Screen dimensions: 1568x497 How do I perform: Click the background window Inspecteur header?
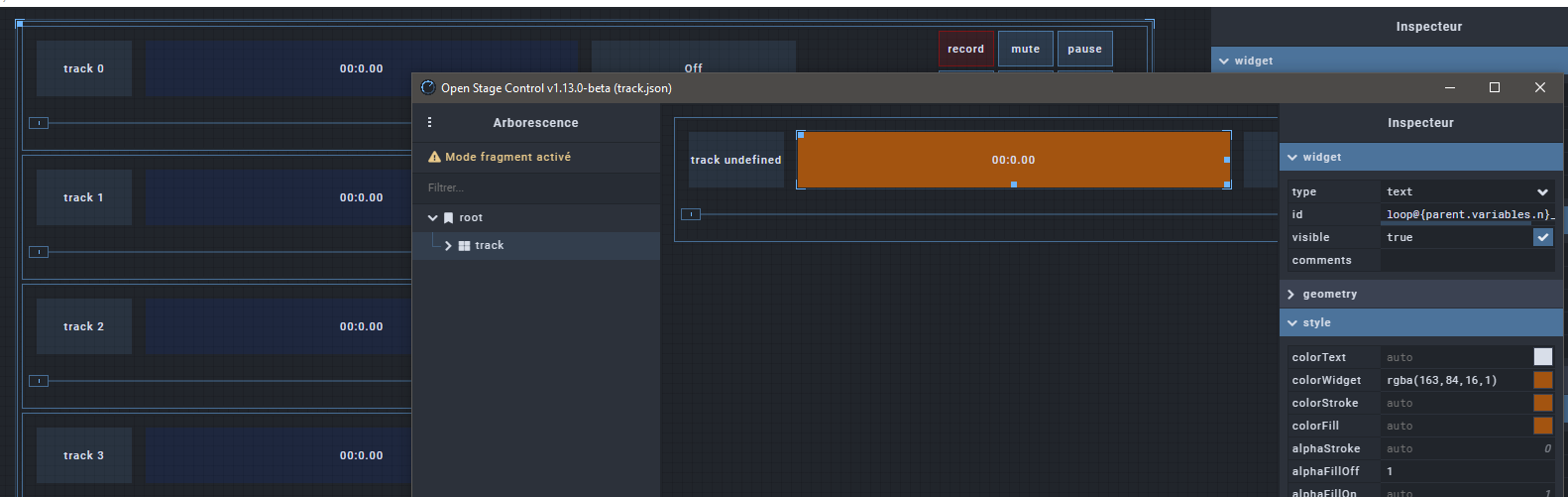point(1429,27)
